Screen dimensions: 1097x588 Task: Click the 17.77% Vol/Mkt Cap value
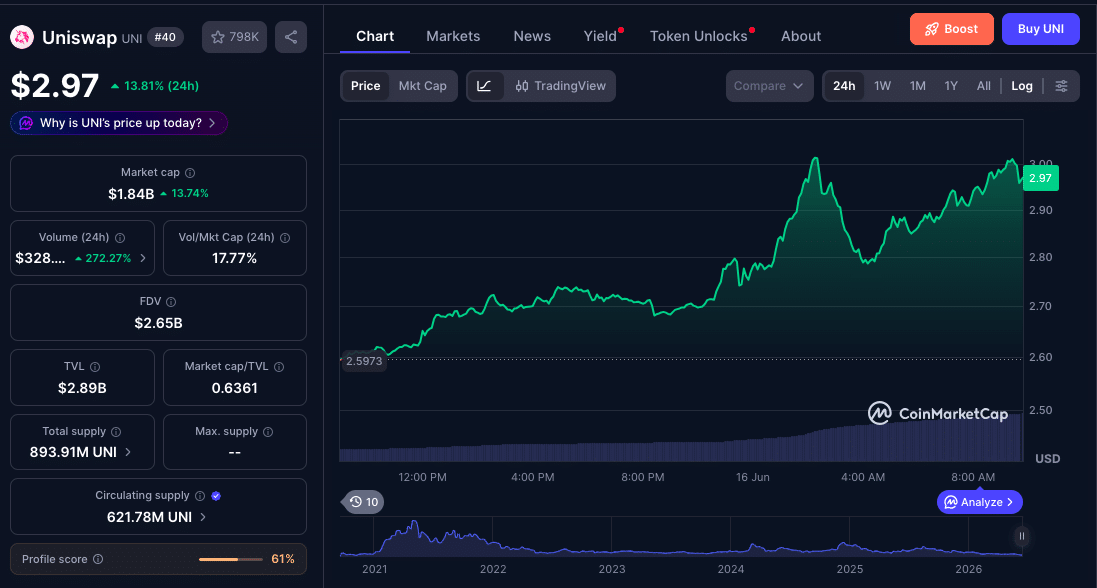(x=234, y=258)
